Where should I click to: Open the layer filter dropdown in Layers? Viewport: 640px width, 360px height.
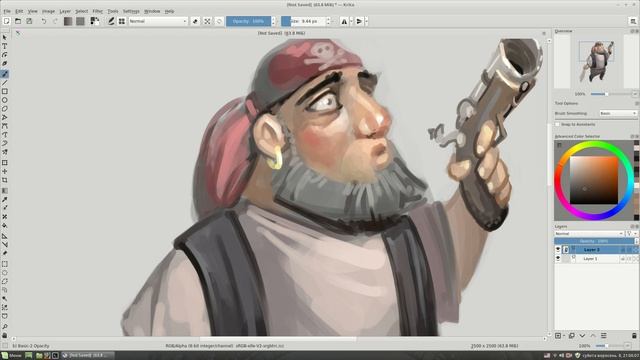click(631, 233)
